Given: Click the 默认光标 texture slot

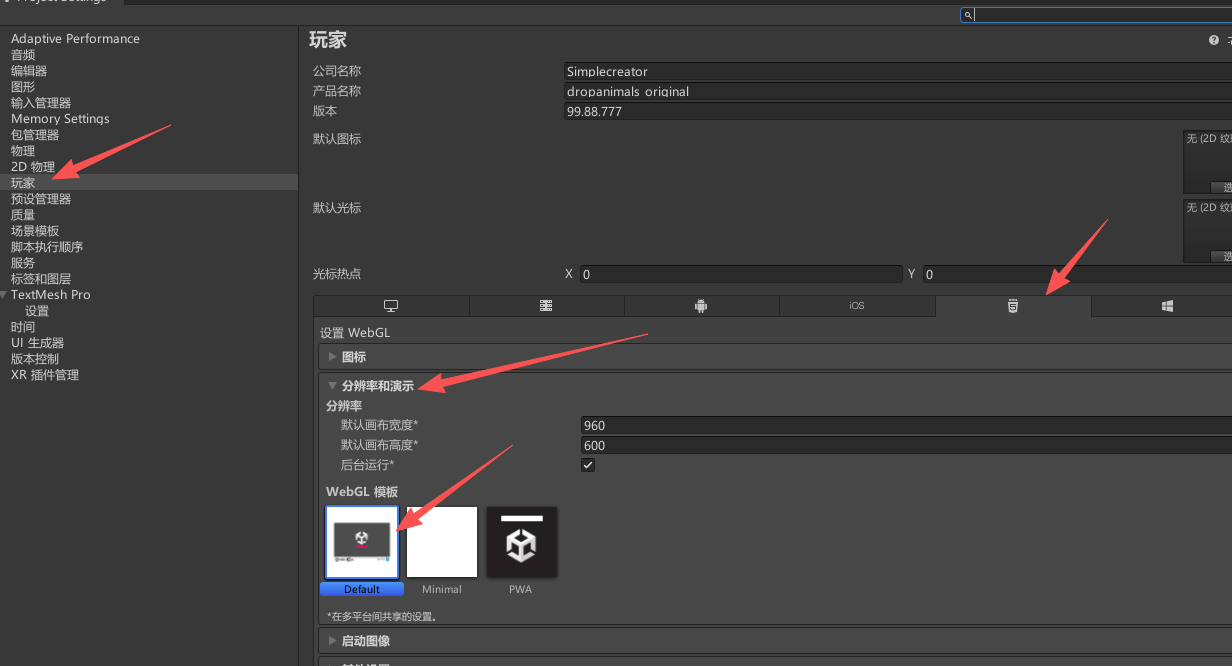Looking at the screenshot, I should point(1207,230).
